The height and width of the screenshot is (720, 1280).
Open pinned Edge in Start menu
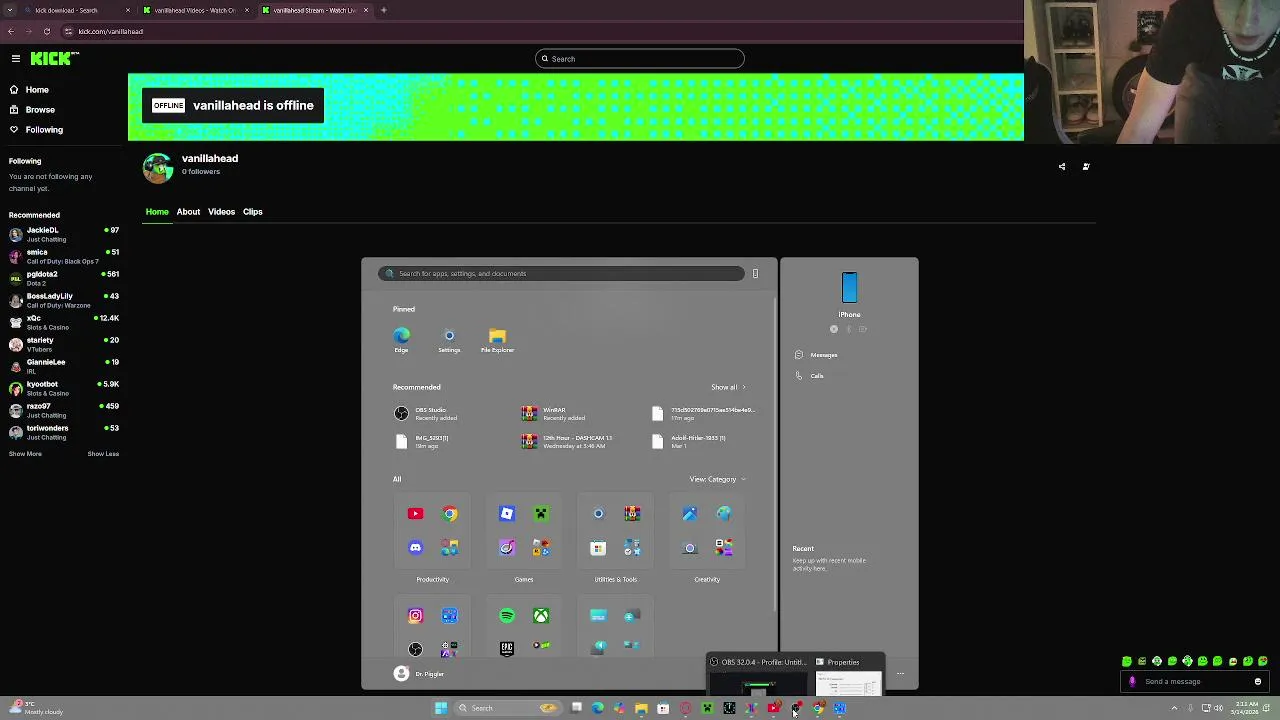click(401, 341)
